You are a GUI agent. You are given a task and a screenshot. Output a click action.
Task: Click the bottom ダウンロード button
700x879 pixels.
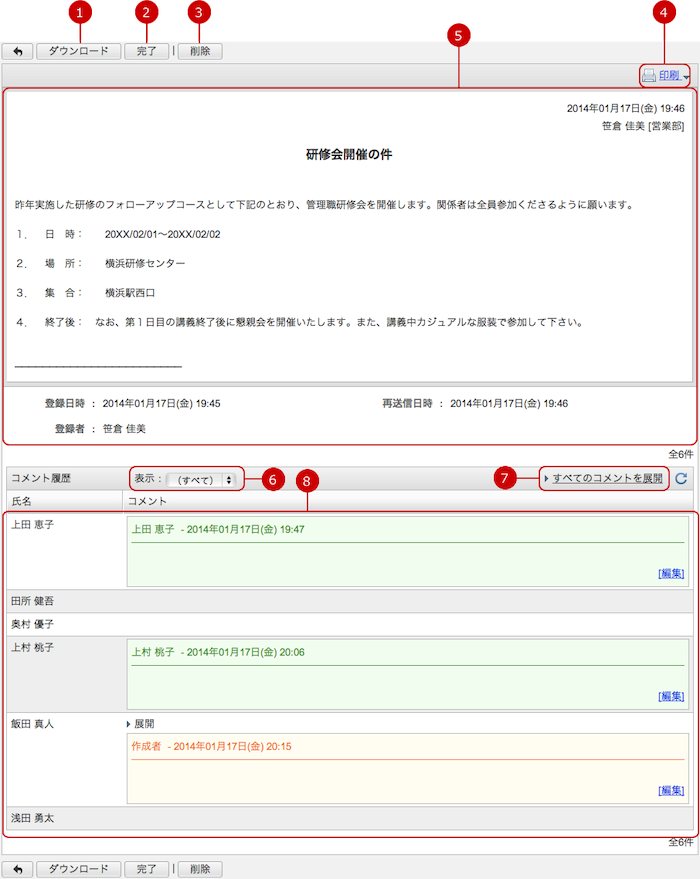pyautogui.click(x=79, y=869)
